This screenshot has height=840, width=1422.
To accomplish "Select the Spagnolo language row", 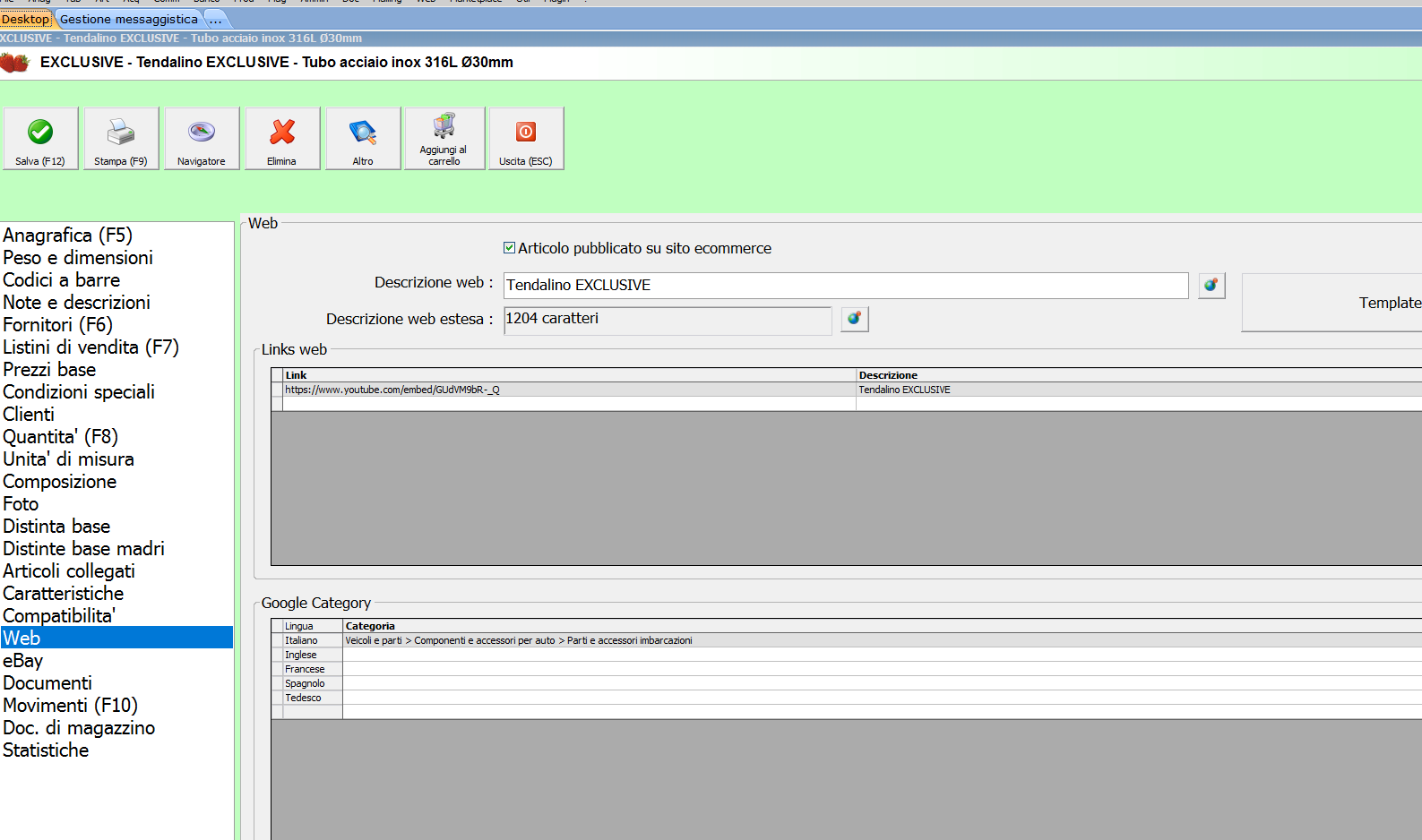I will pyautogui.click(x=313, y=683).
